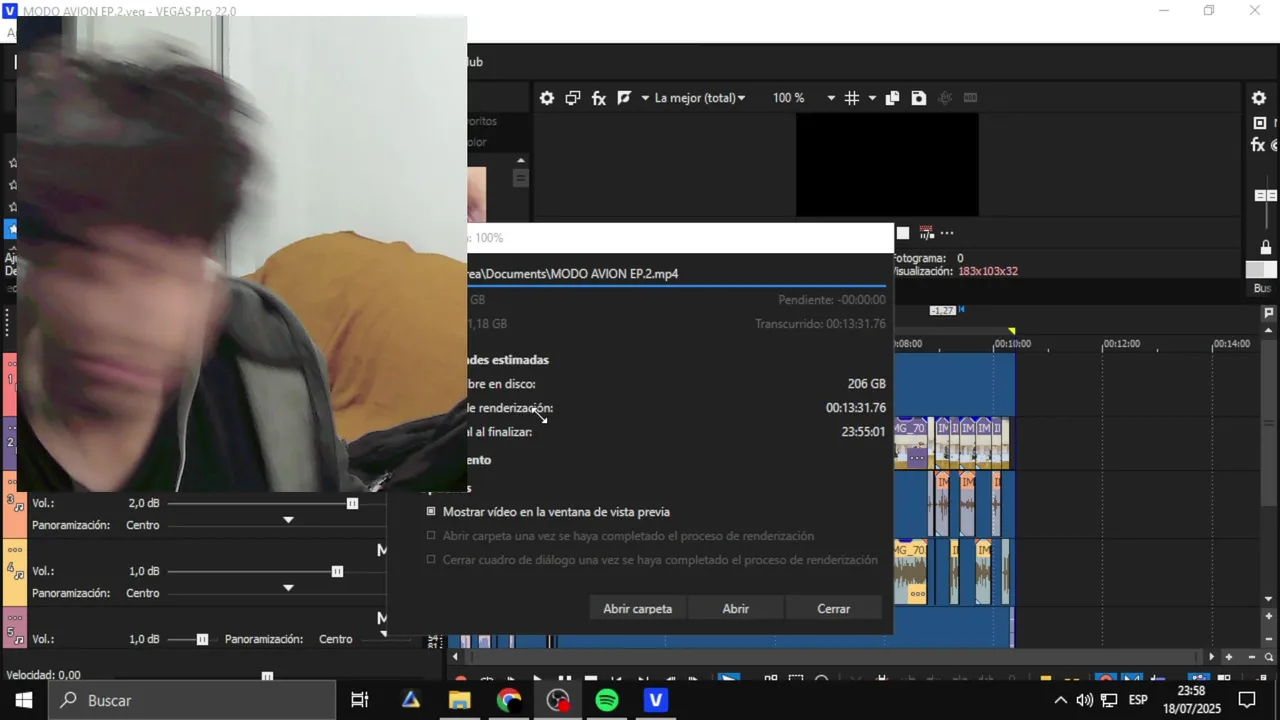Copy preview snapshot to clipboard
The width and height of the screenshot is (1280, 720).
coord(892,98)
